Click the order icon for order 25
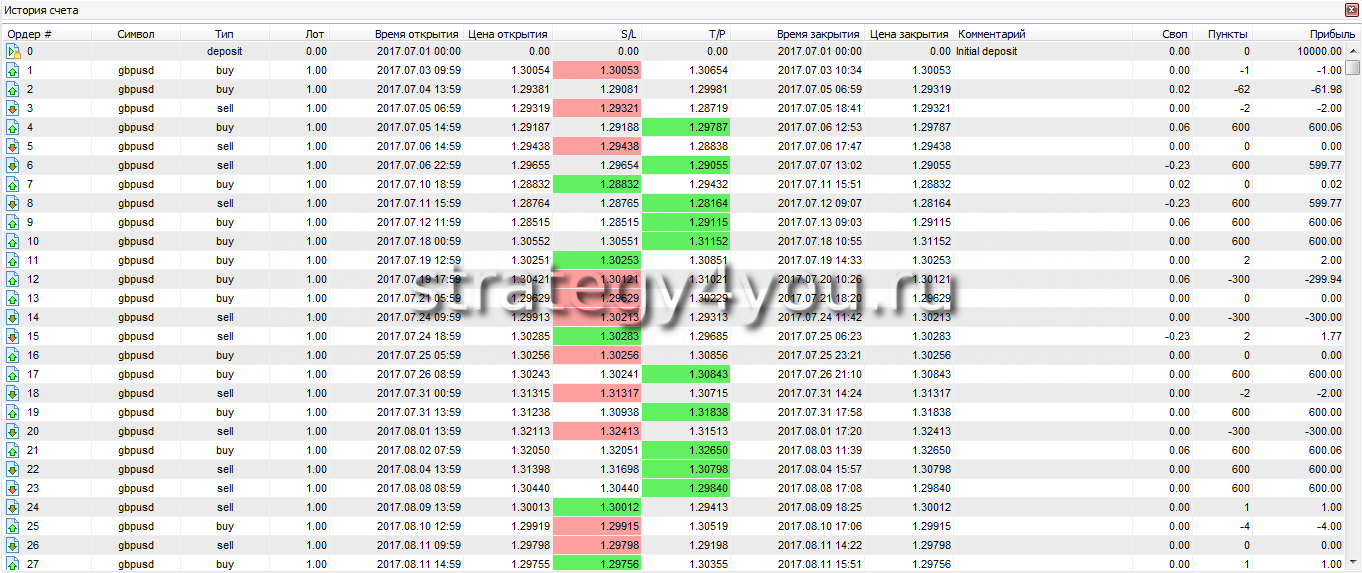 point(13,526)
